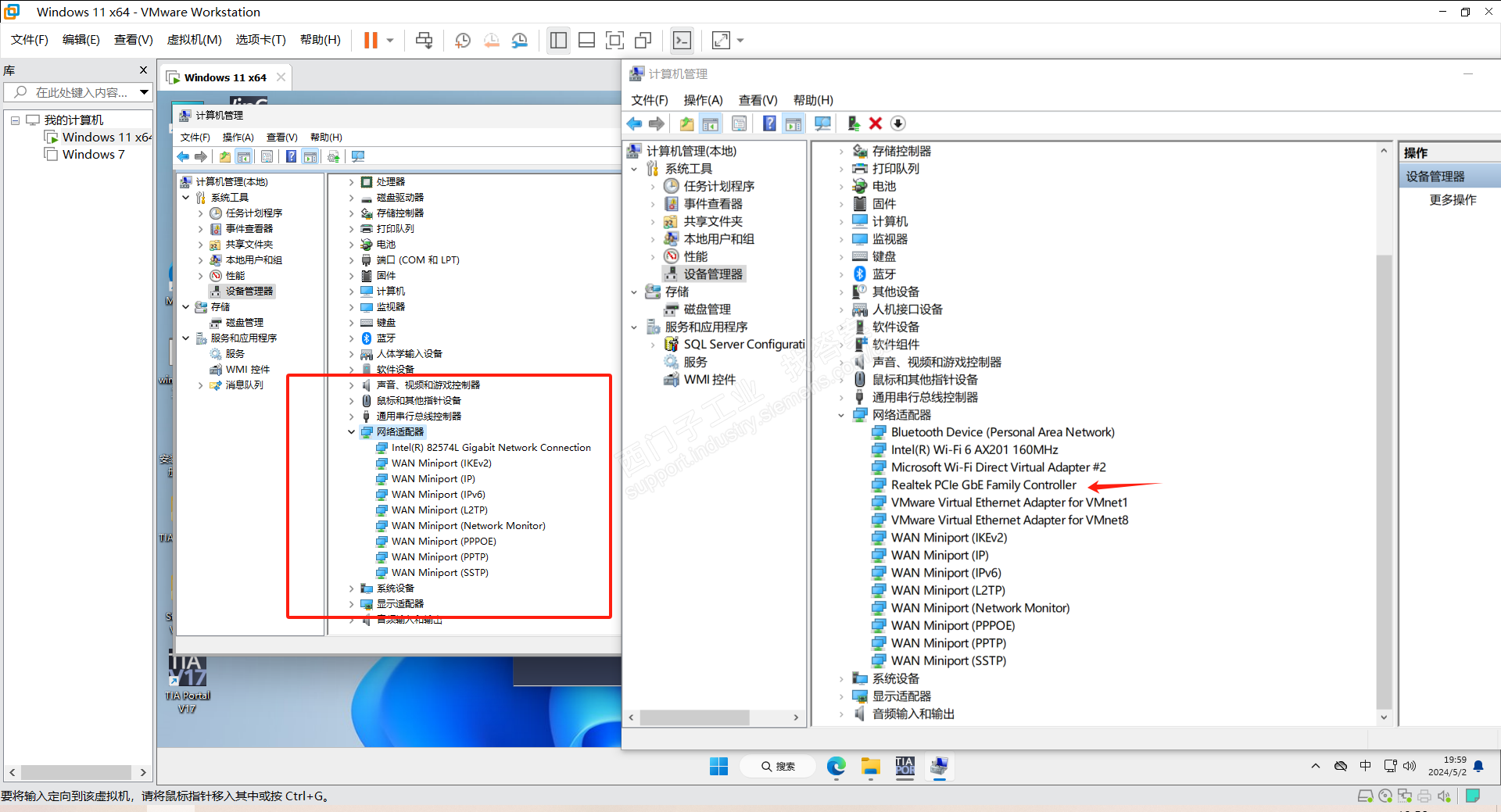Open the dropdown arrow beside the stretch guest icon
The width and height of the screenshot is (1501, 812).
coord(740,41)
